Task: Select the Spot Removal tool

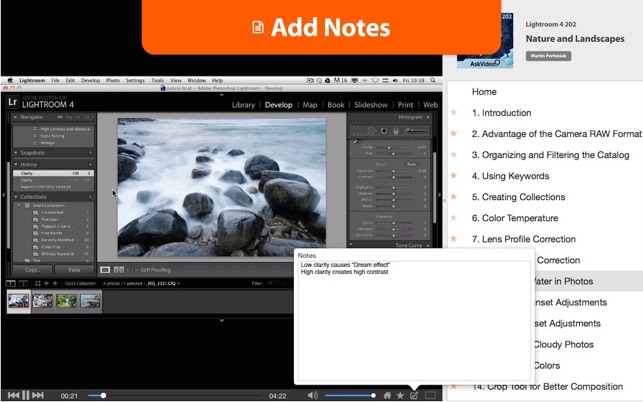Action: pyautogui.click(x=372, y=131)
